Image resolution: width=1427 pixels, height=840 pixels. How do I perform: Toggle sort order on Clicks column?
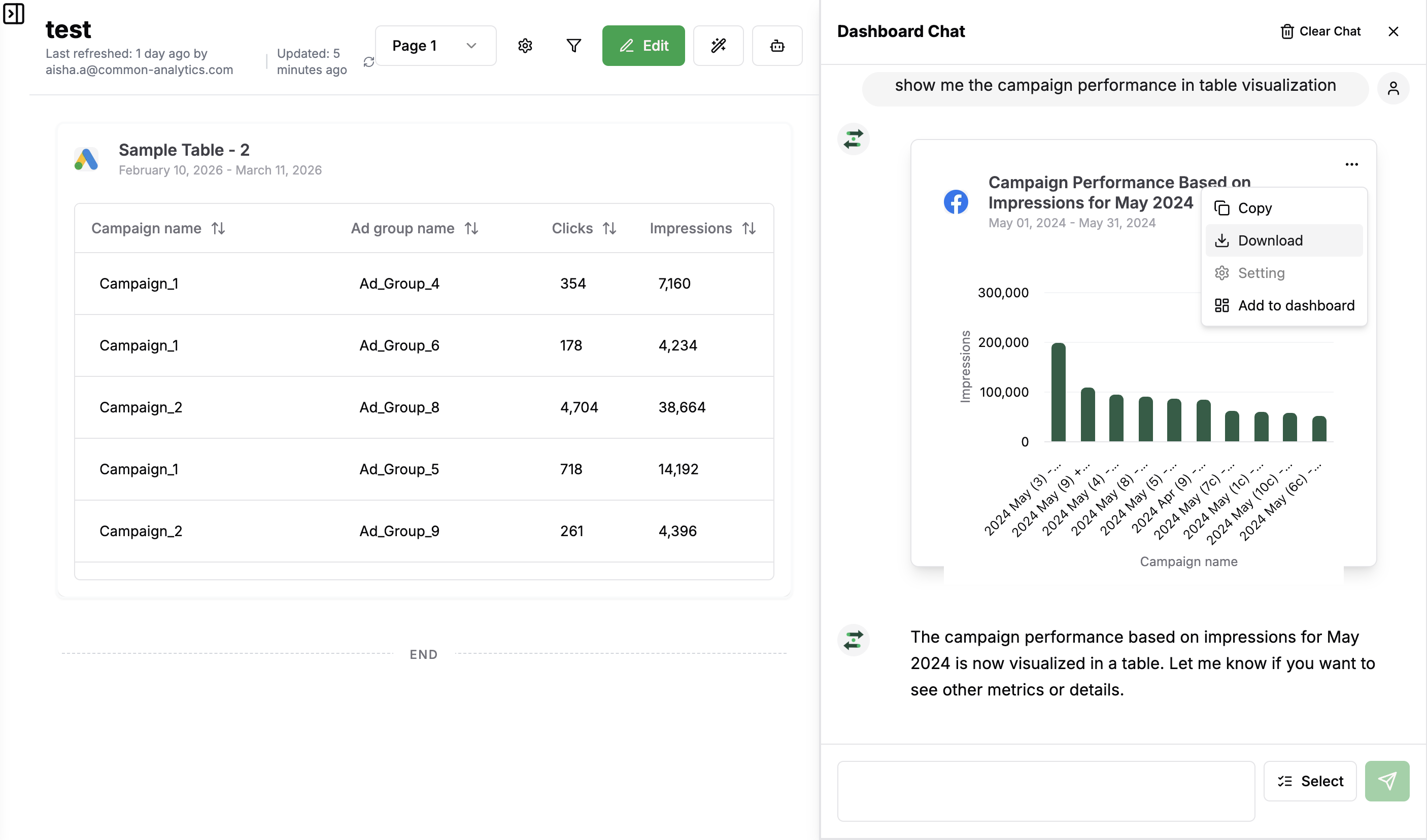point(609,228)
